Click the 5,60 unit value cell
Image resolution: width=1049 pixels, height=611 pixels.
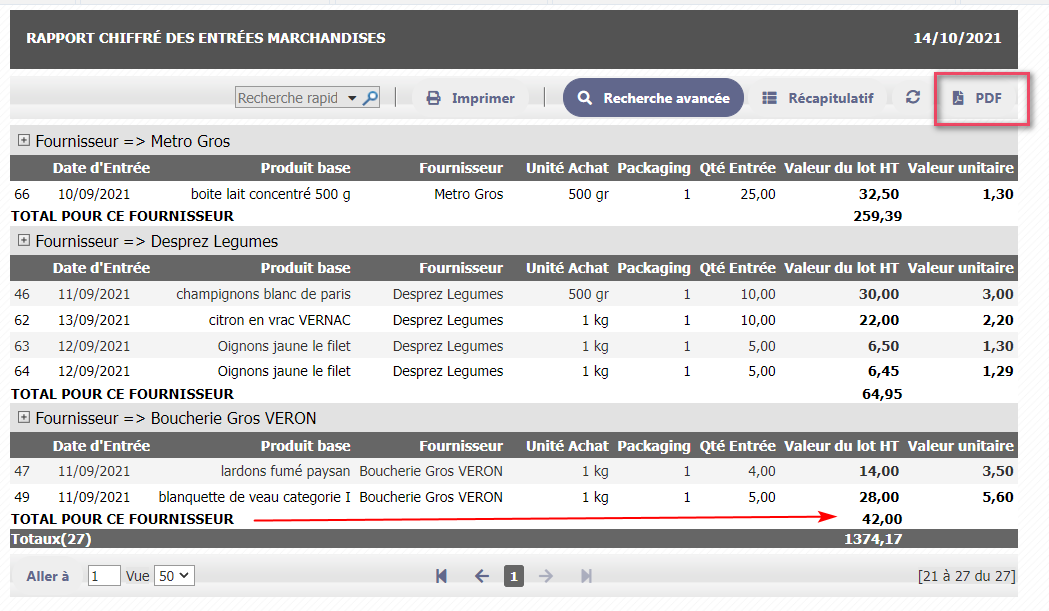pos(998,497)
